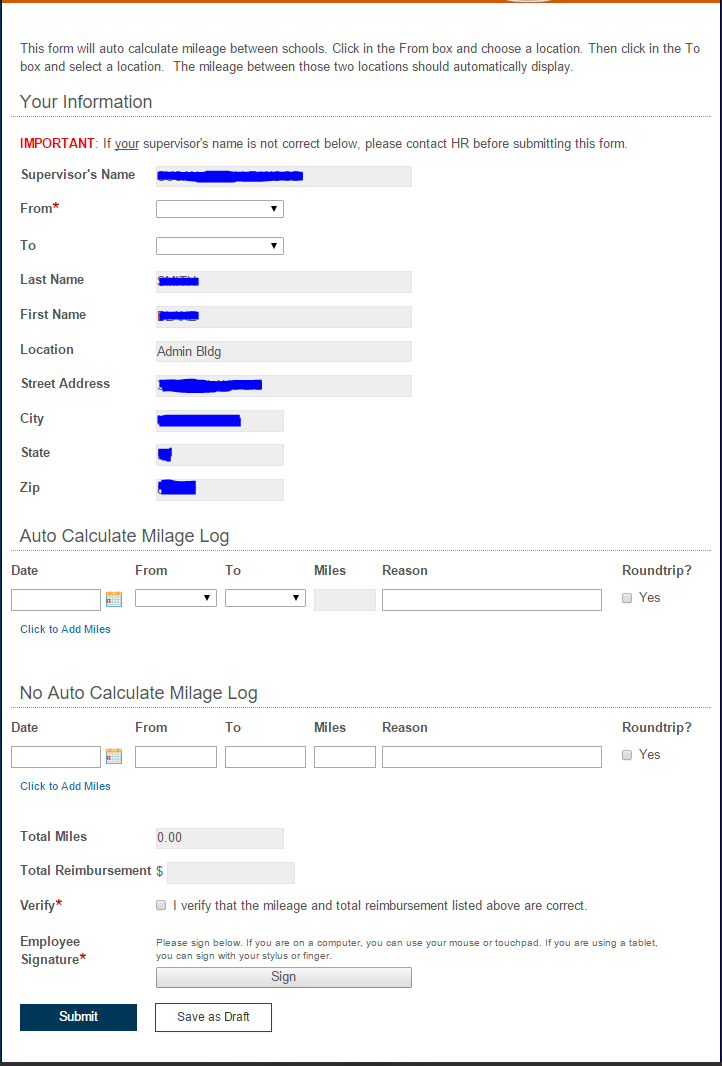Focus the Date field in Auto Calculate log
This screenshot has height=1066, width=722.
coord(56,599)
